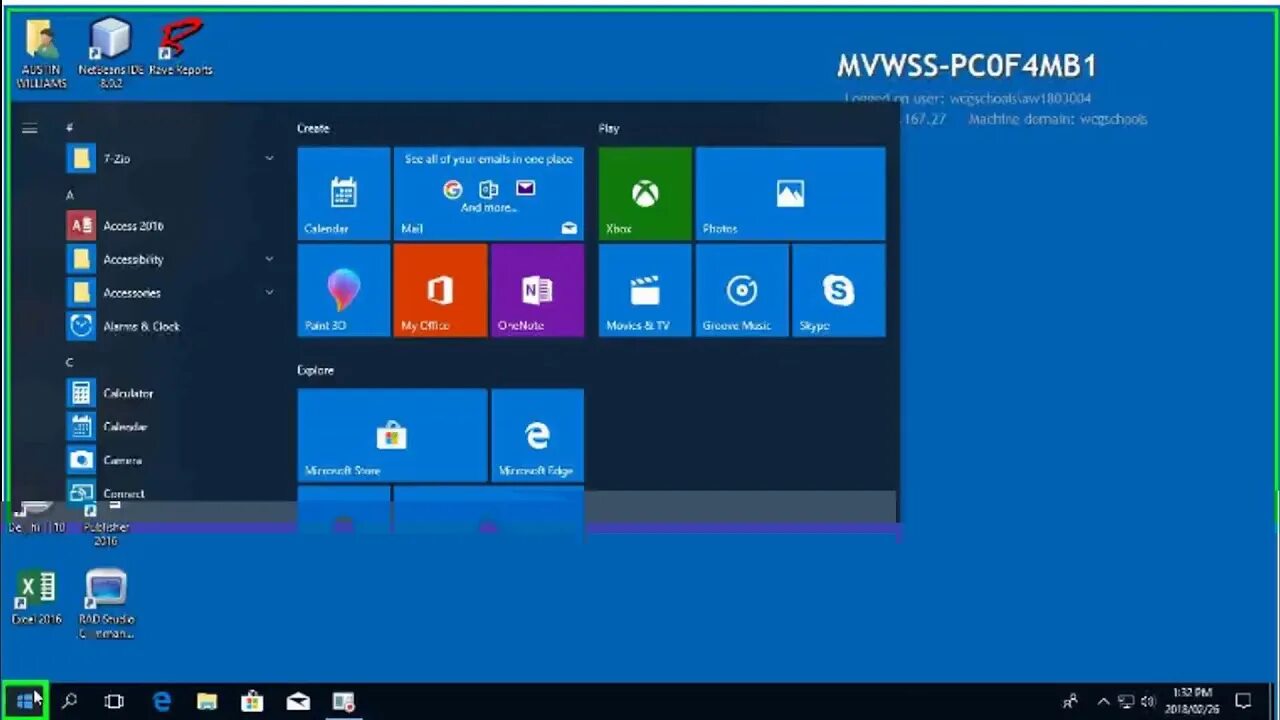Open the My Office tile
The height and width of the screenshot is (720, 1280).
[x=440, y=290]
